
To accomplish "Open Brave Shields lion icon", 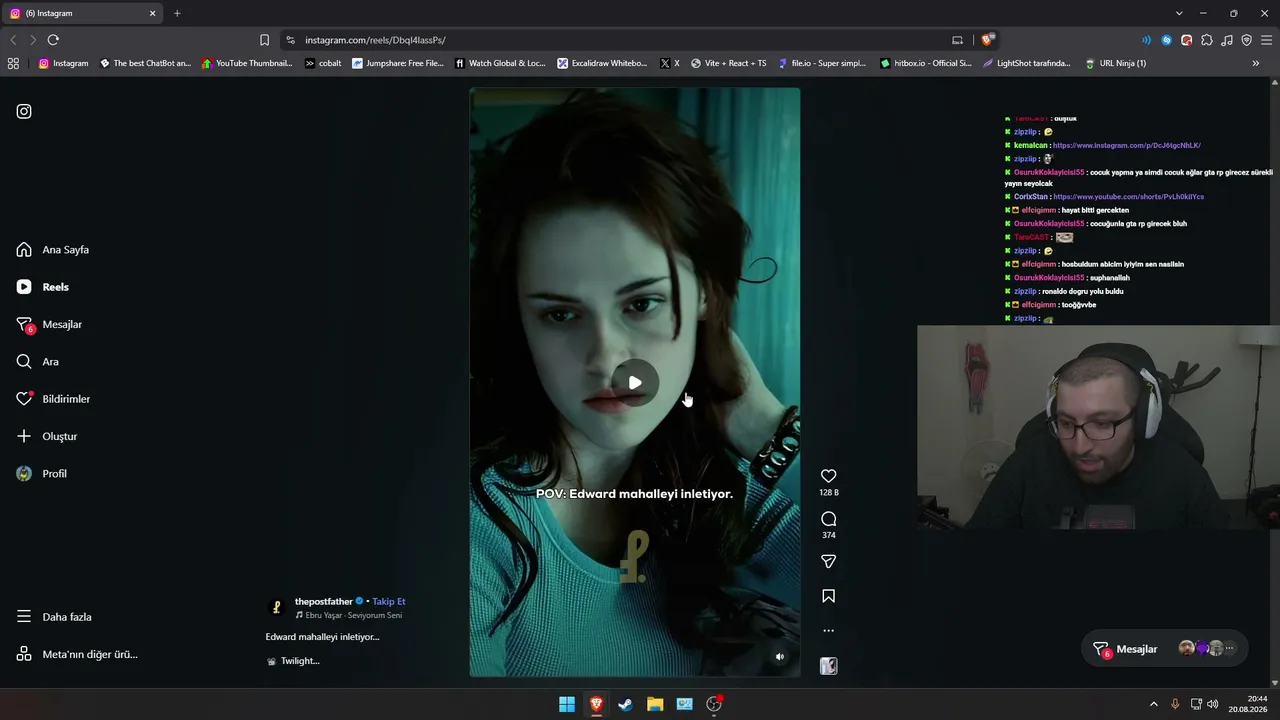I will (x=988, y=40).
